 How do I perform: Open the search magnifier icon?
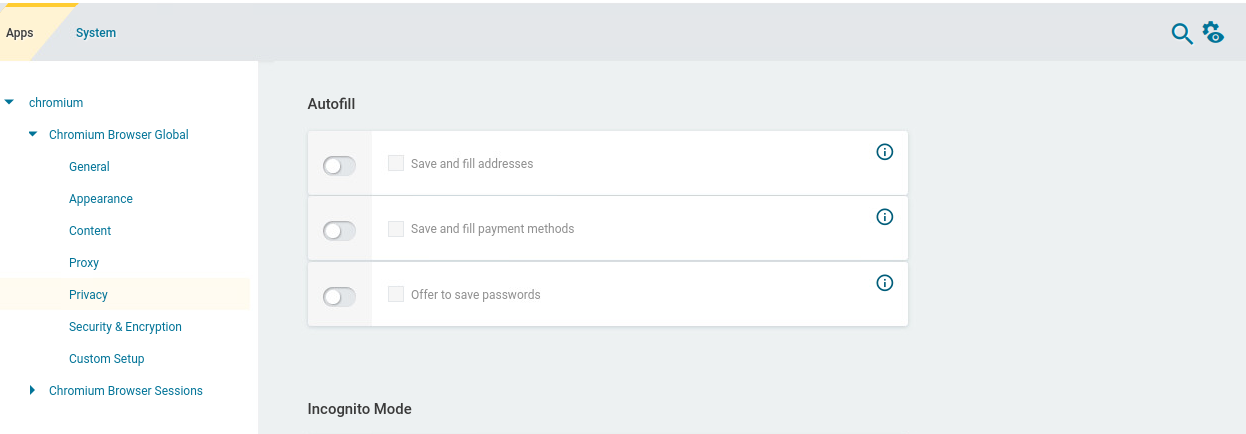(1181, 34)
